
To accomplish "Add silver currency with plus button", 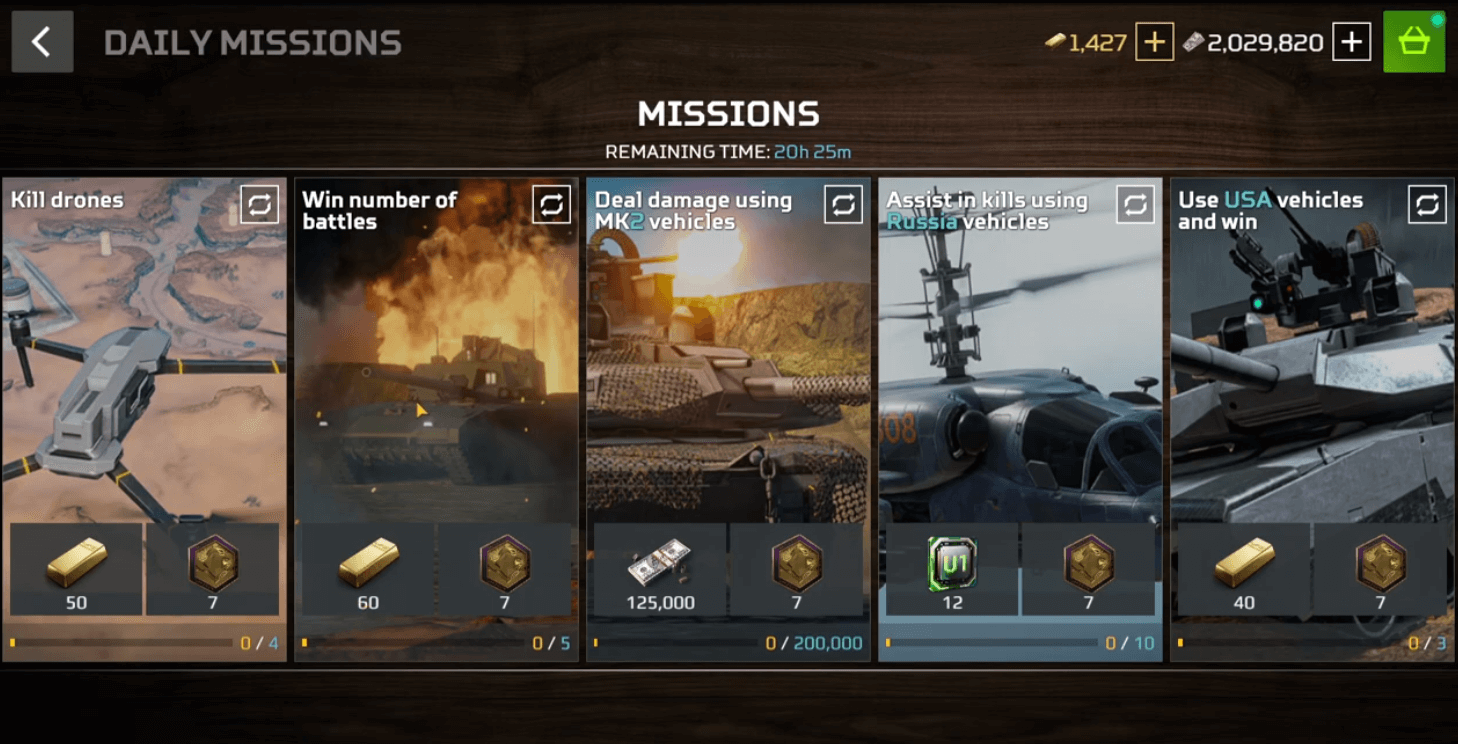I will click(x=1352, y=42).
